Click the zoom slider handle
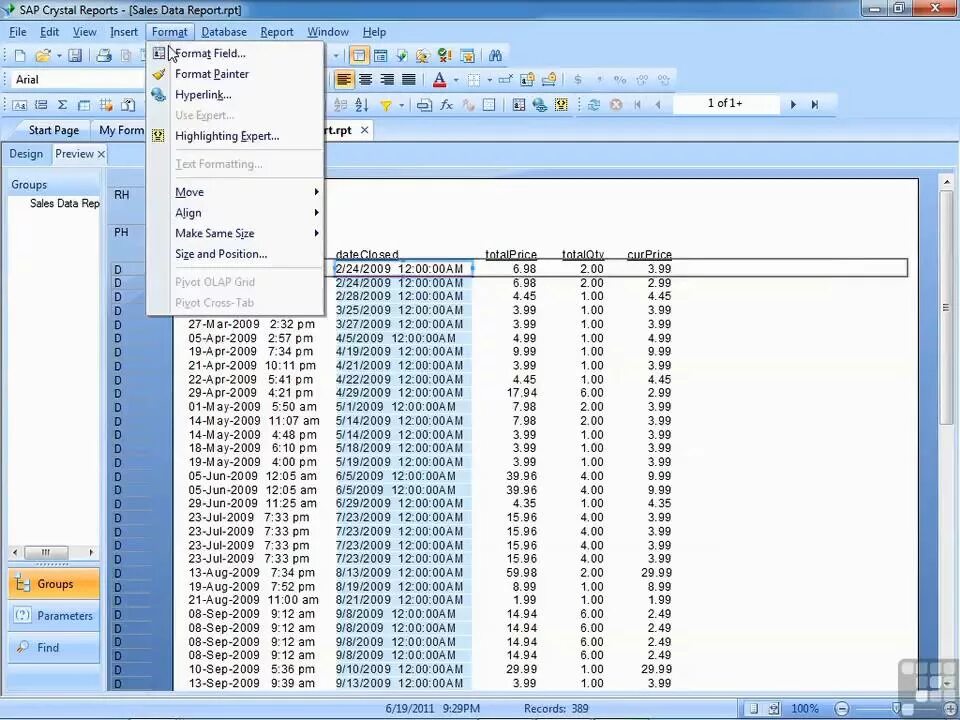Viewport: 960px width, 720px height. point(896,708)
